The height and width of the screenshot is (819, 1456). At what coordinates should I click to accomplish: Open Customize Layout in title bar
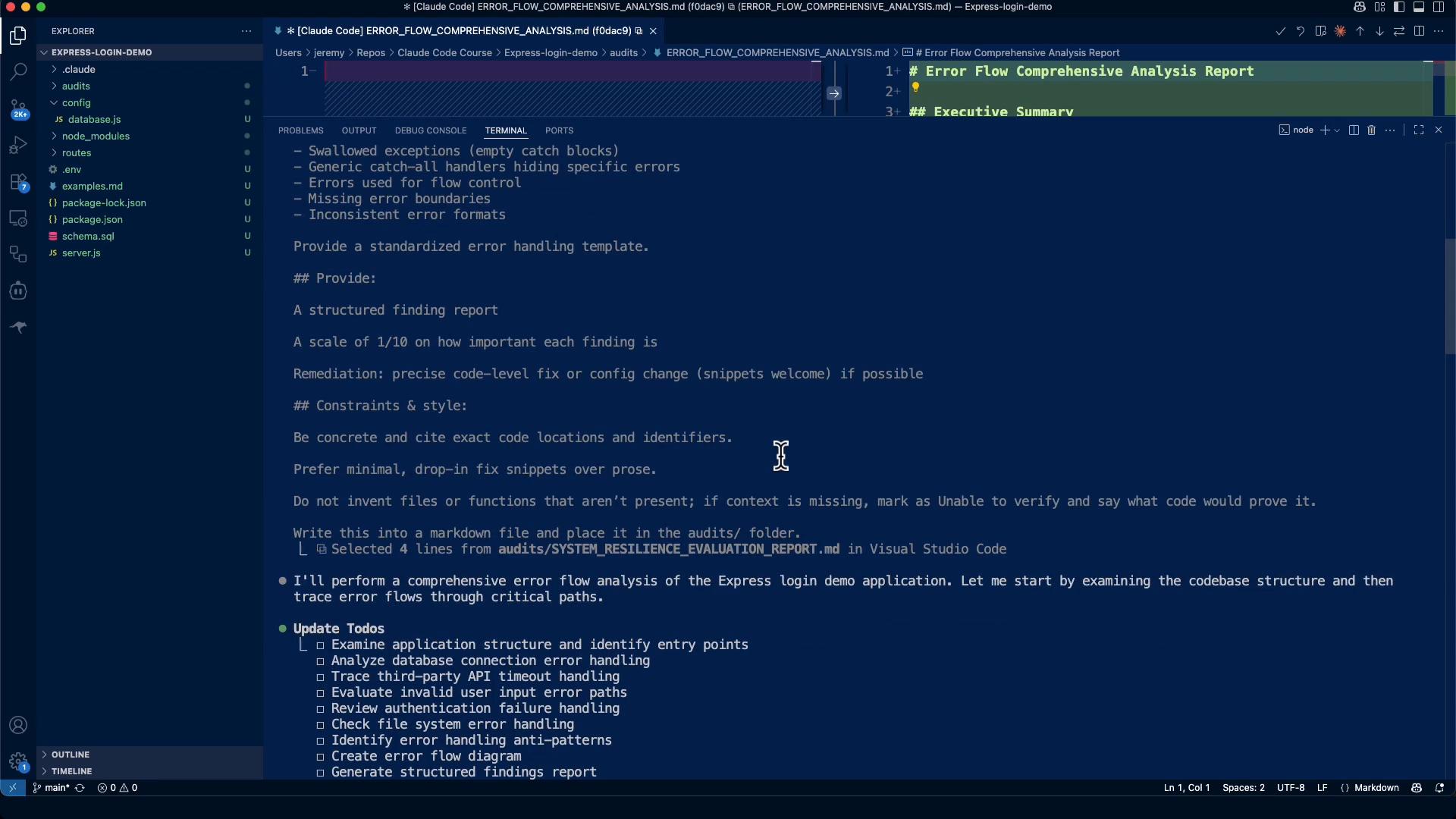[x=1379, y=7]
